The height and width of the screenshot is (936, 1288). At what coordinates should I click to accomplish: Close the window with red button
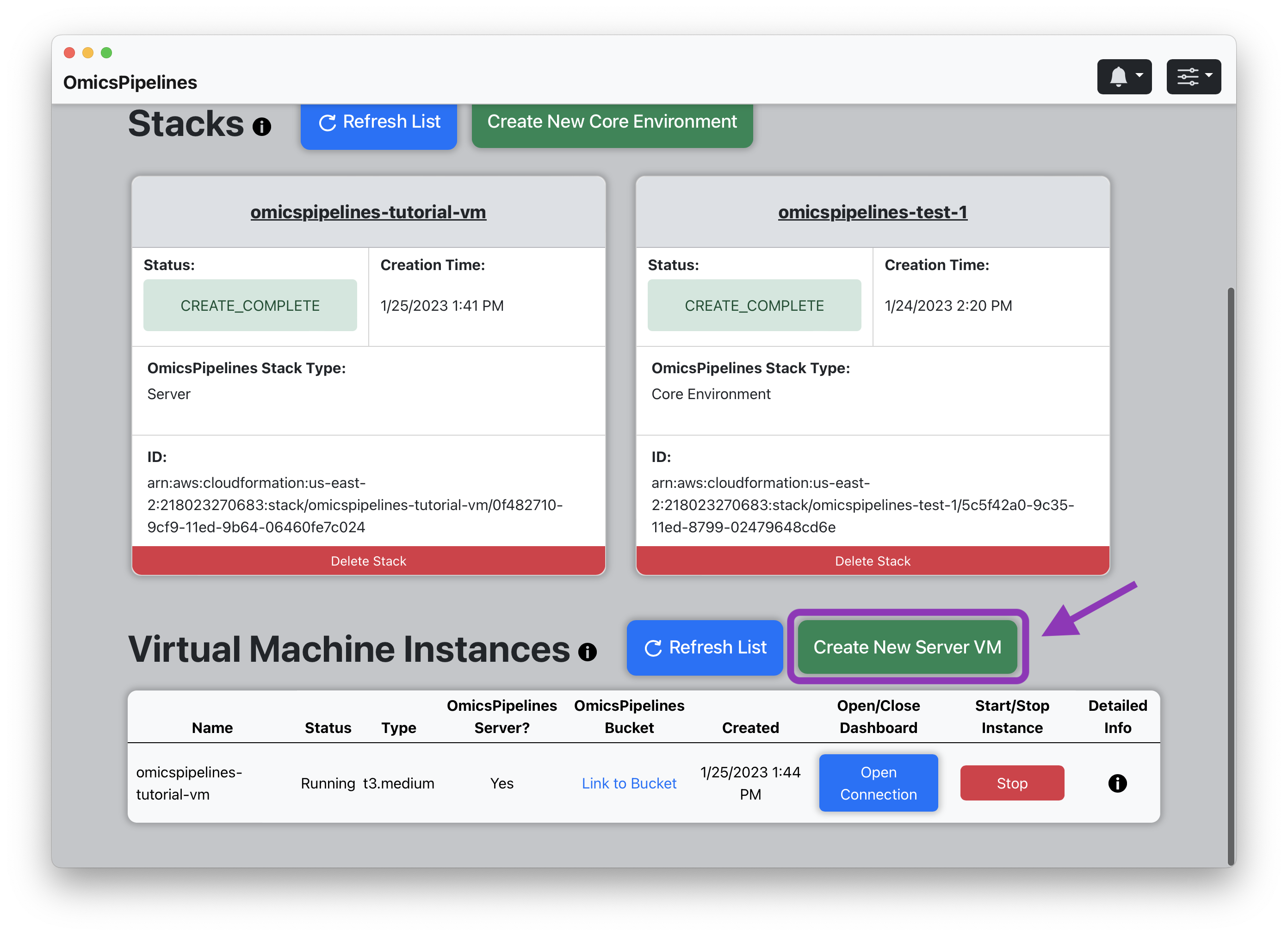click(69, 53)
